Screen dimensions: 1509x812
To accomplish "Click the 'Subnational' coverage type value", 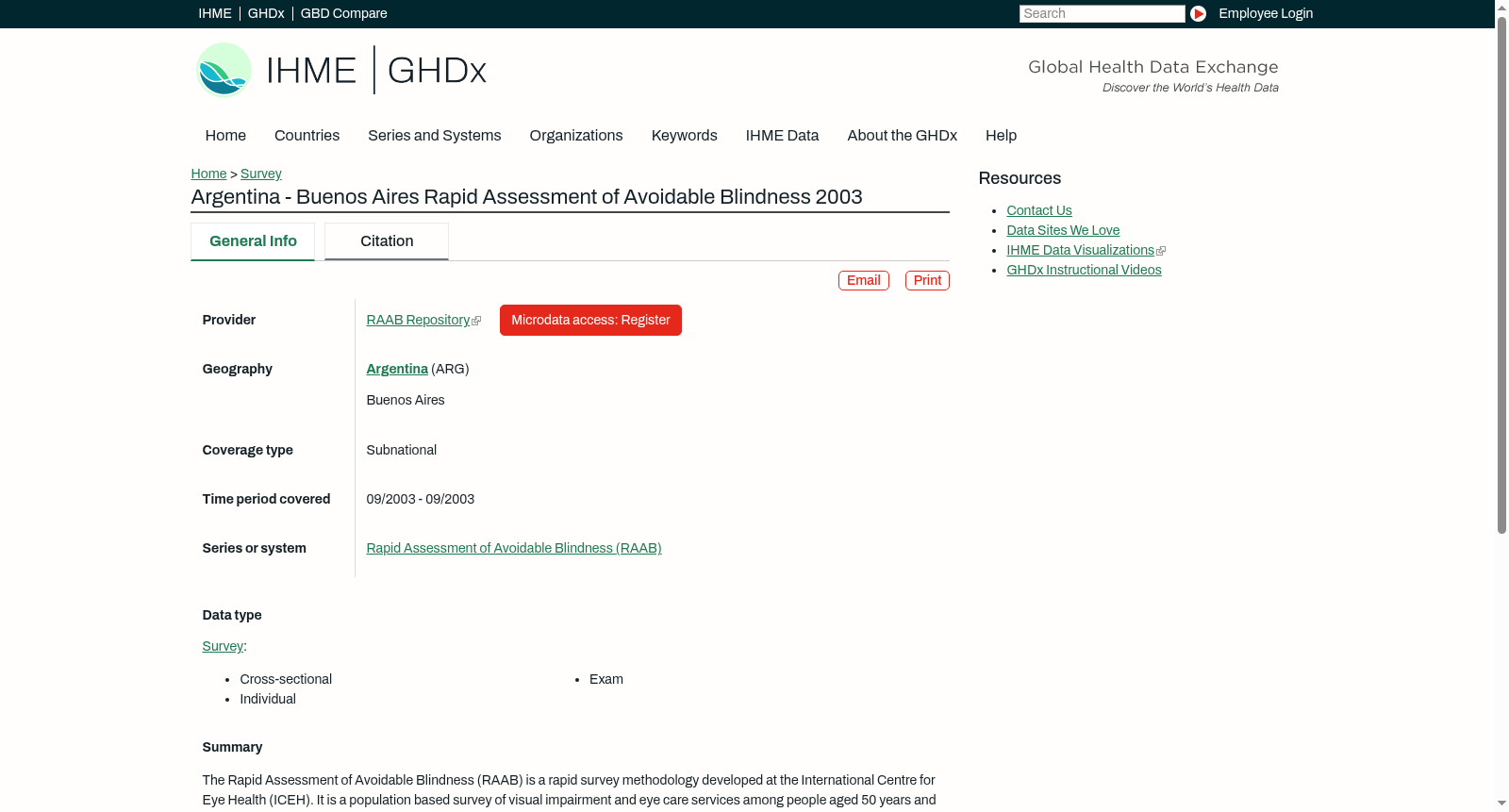I will pos(402,450).
